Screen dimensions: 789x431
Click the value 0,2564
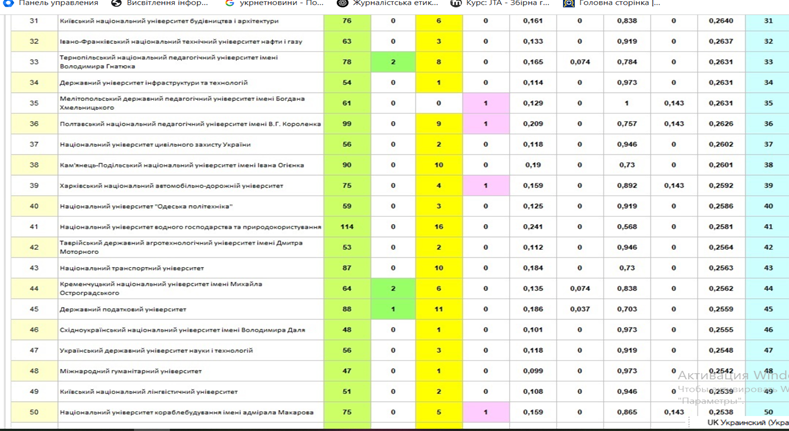tap(721, 247)
